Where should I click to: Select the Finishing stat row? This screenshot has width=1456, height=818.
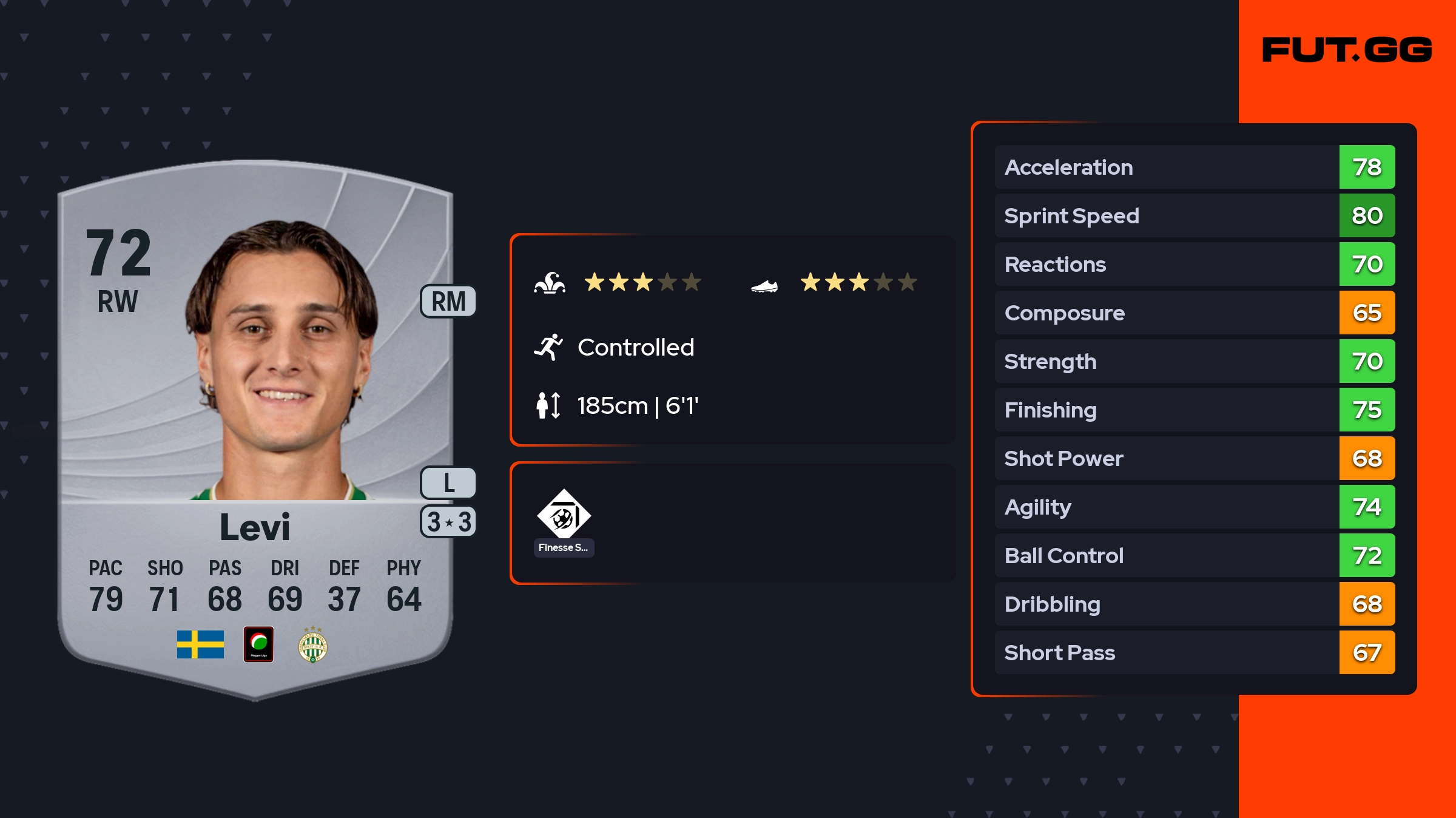[x=1166, y=410]
